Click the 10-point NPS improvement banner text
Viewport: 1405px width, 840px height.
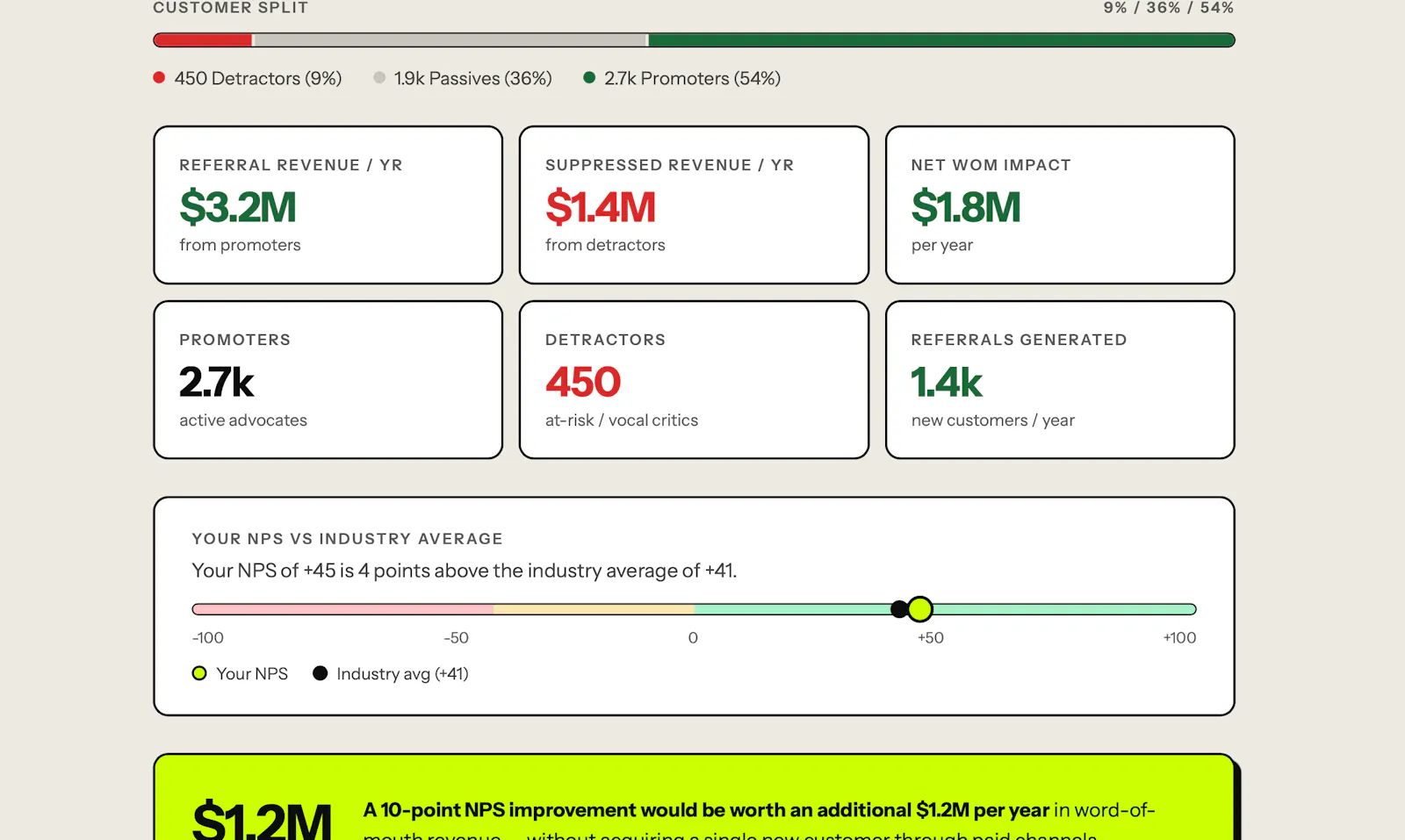click(x=759, y=821)
